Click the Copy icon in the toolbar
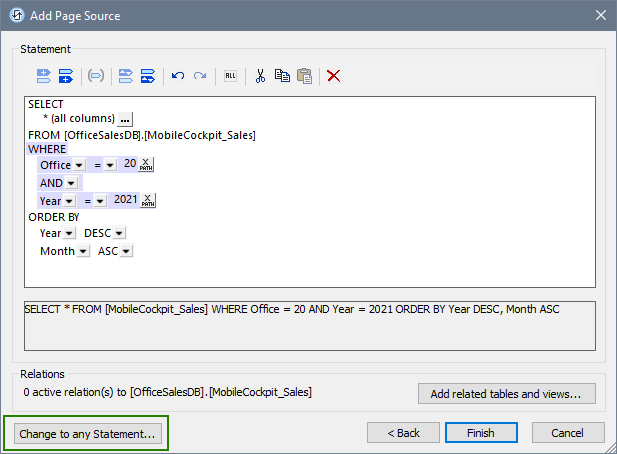This screenshot has height=454, width=617. click(282, 76)
